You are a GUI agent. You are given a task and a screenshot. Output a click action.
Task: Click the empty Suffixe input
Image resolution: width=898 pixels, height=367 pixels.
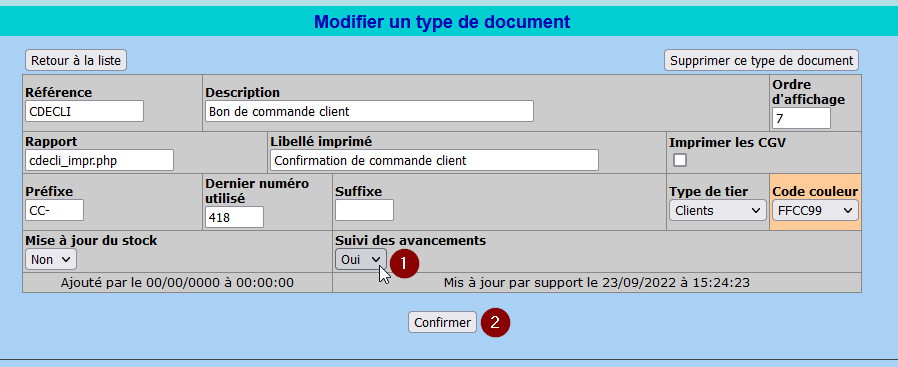pyautogui.click(x=364, y=210)
